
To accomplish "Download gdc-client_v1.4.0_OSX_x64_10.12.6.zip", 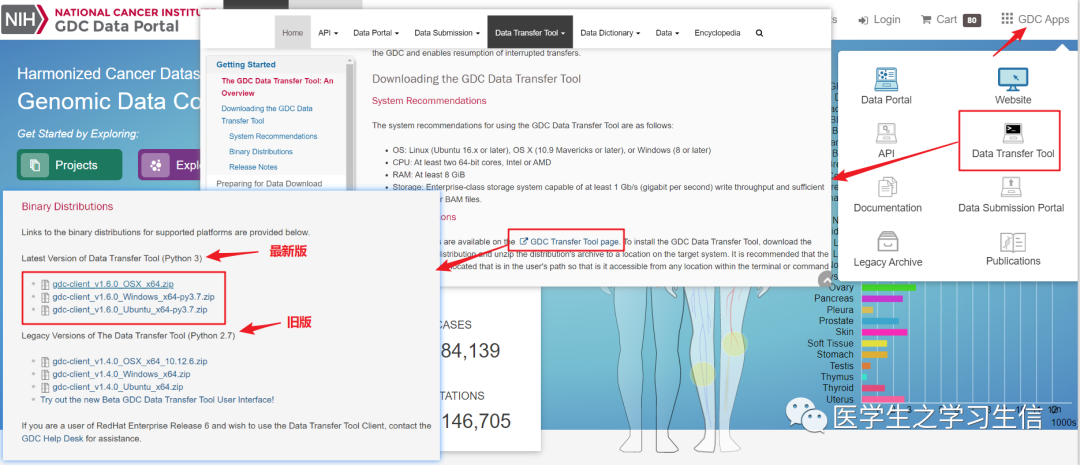I will point(129,361).
